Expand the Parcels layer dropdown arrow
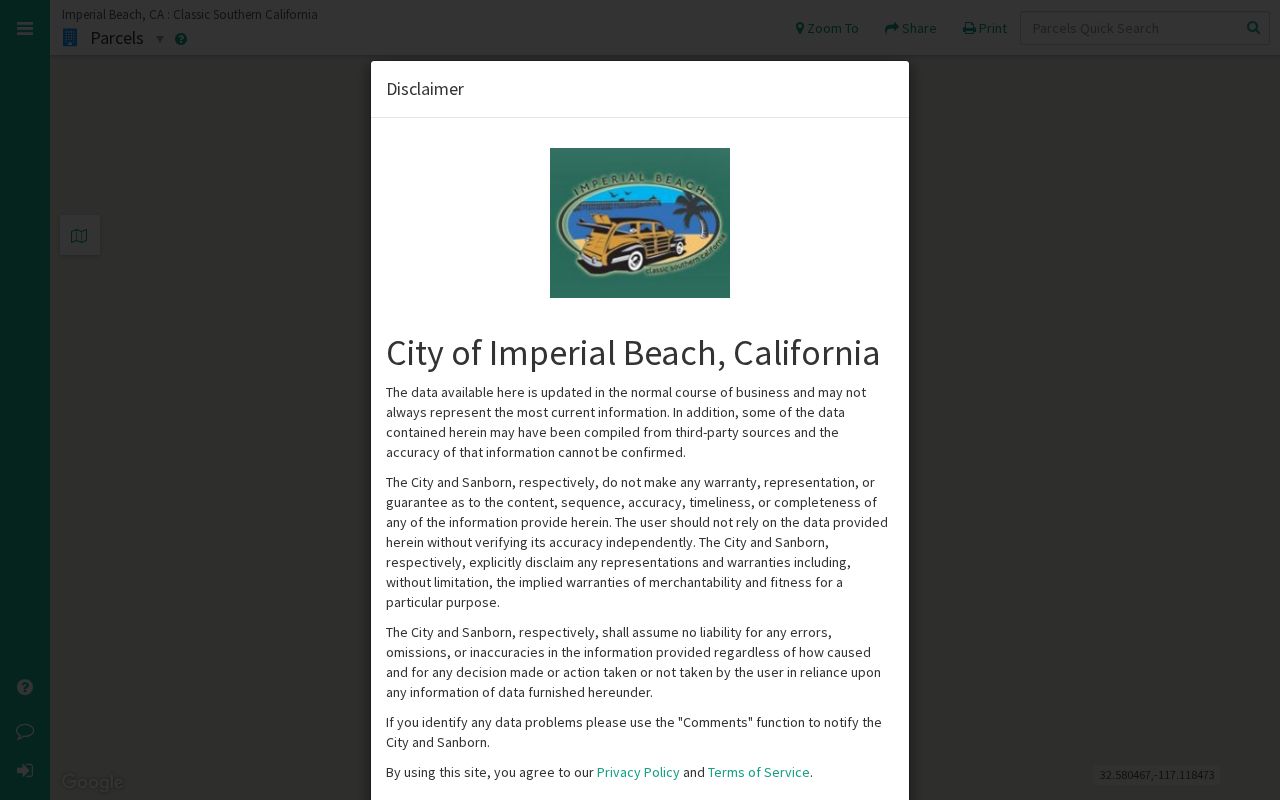This screenshot has width=1280, height=800. coord(159,39)
